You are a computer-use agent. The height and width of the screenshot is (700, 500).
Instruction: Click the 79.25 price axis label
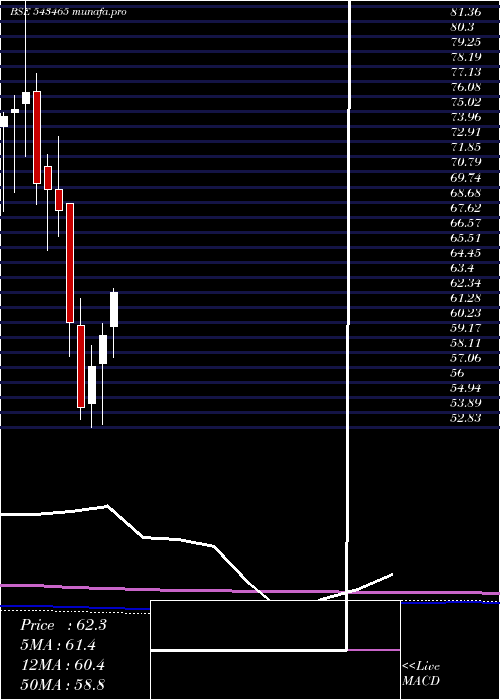click(465, 42)
